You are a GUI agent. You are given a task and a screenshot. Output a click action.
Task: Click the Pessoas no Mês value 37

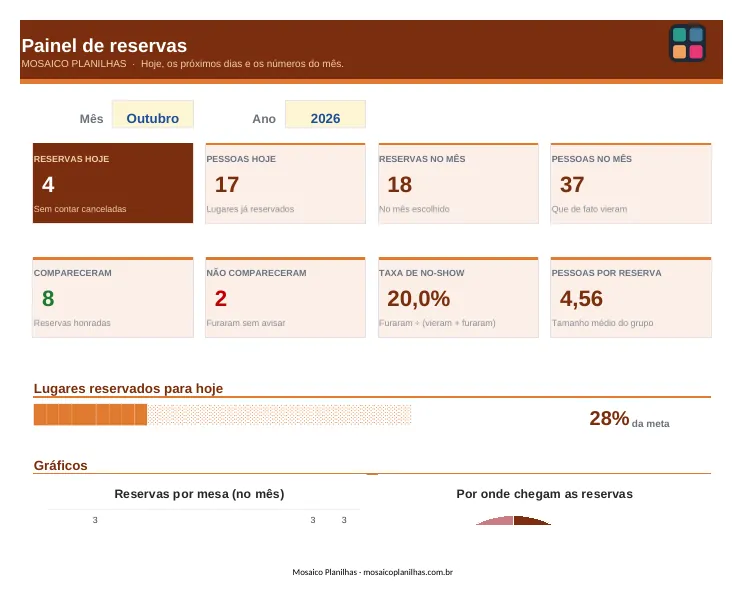click(x=572, y=184)
